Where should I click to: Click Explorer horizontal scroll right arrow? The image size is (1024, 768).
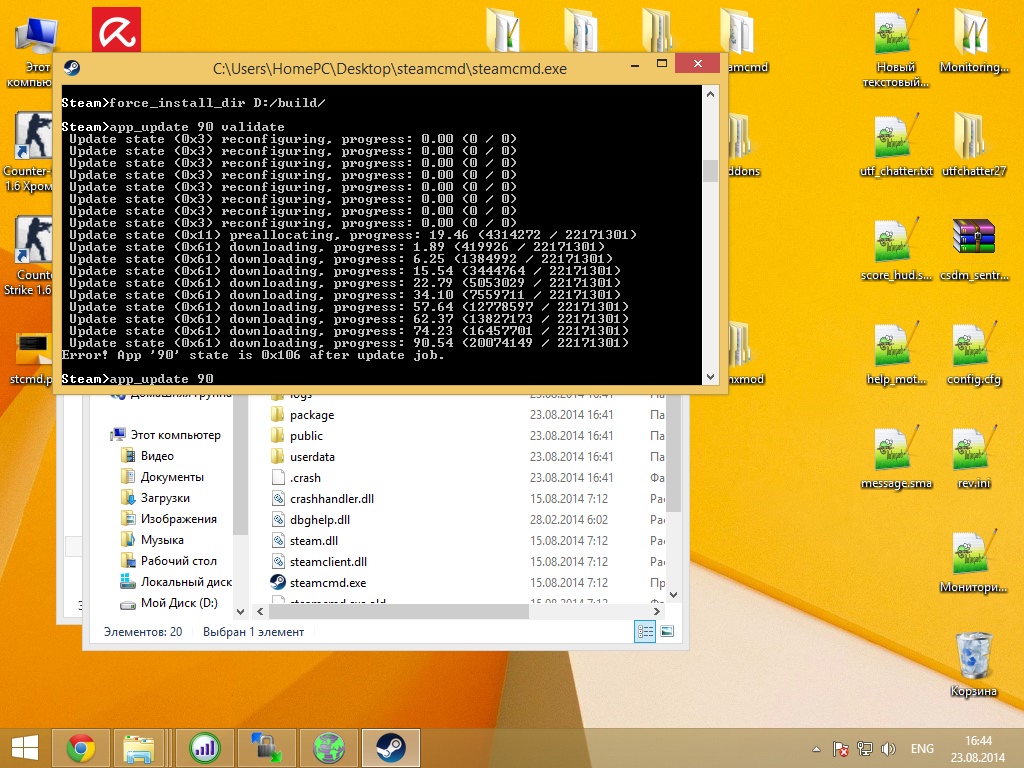click(x=657, y=611)
